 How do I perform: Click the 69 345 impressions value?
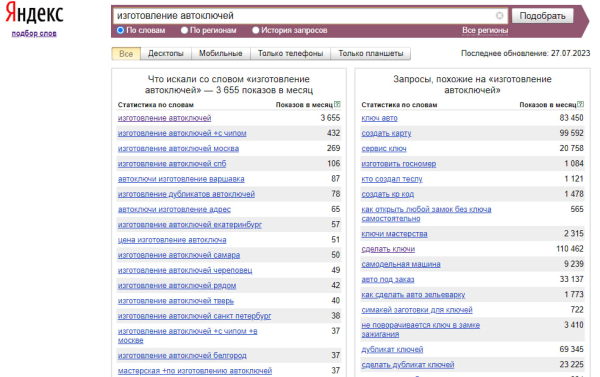(x=571, y=349)
